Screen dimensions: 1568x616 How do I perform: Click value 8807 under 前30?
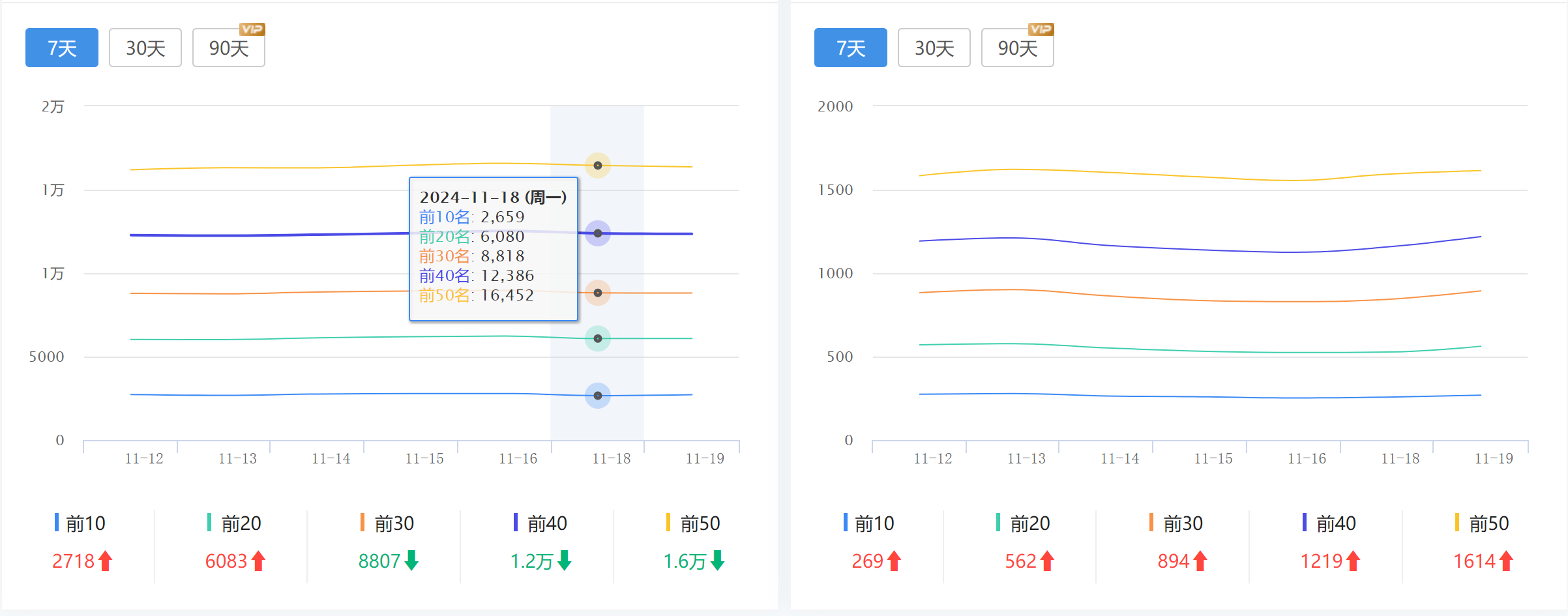point(379,561)
